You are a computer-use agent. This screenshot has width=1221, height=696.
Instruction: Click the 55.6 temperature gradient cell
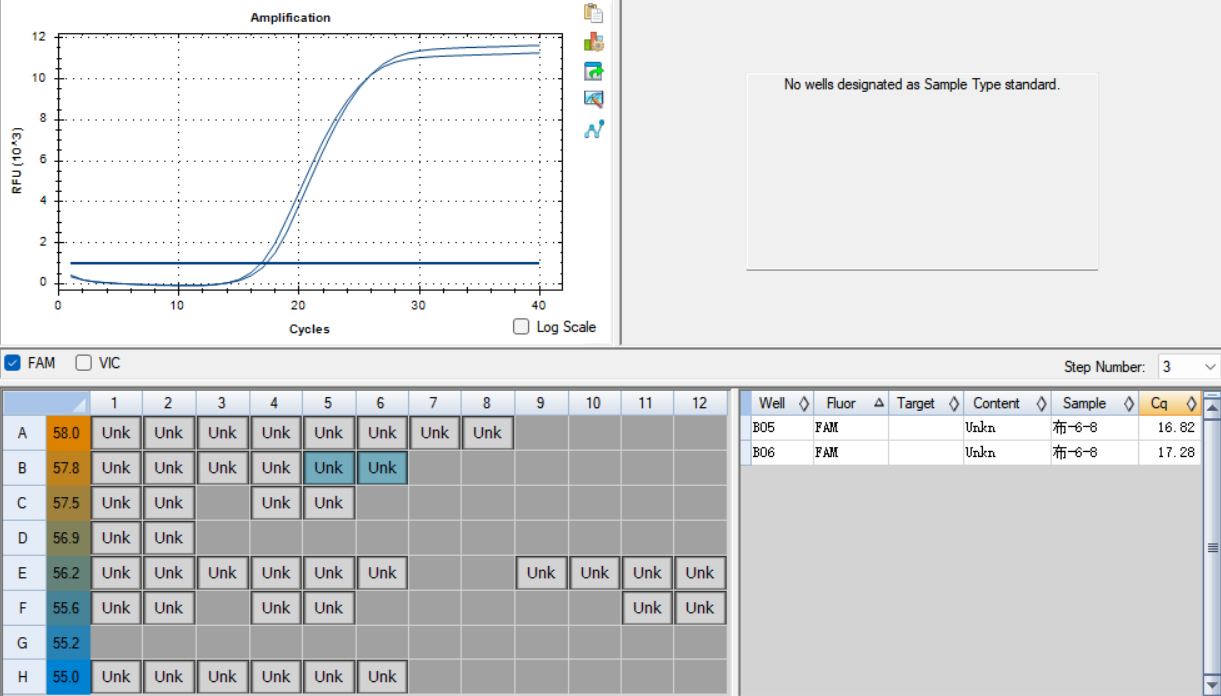[68, 607]
